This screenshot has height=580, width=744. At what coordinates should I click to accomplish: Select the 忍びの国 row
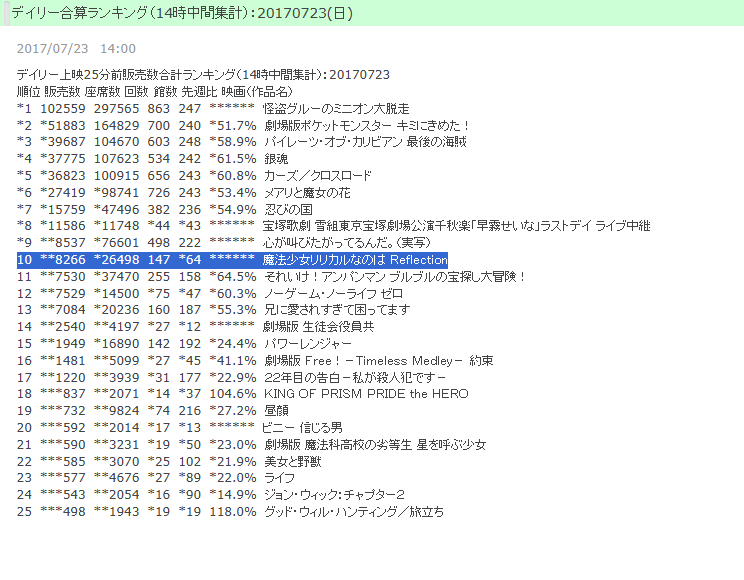click(165, 209)
